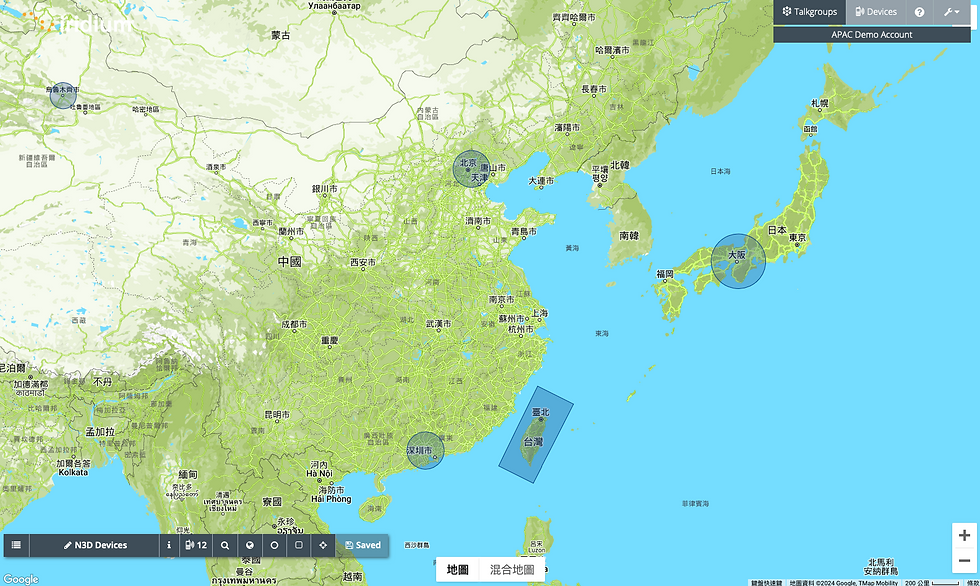
Task: Click the magnifier search icon in toolbar
Action: [x=225, y=545]
